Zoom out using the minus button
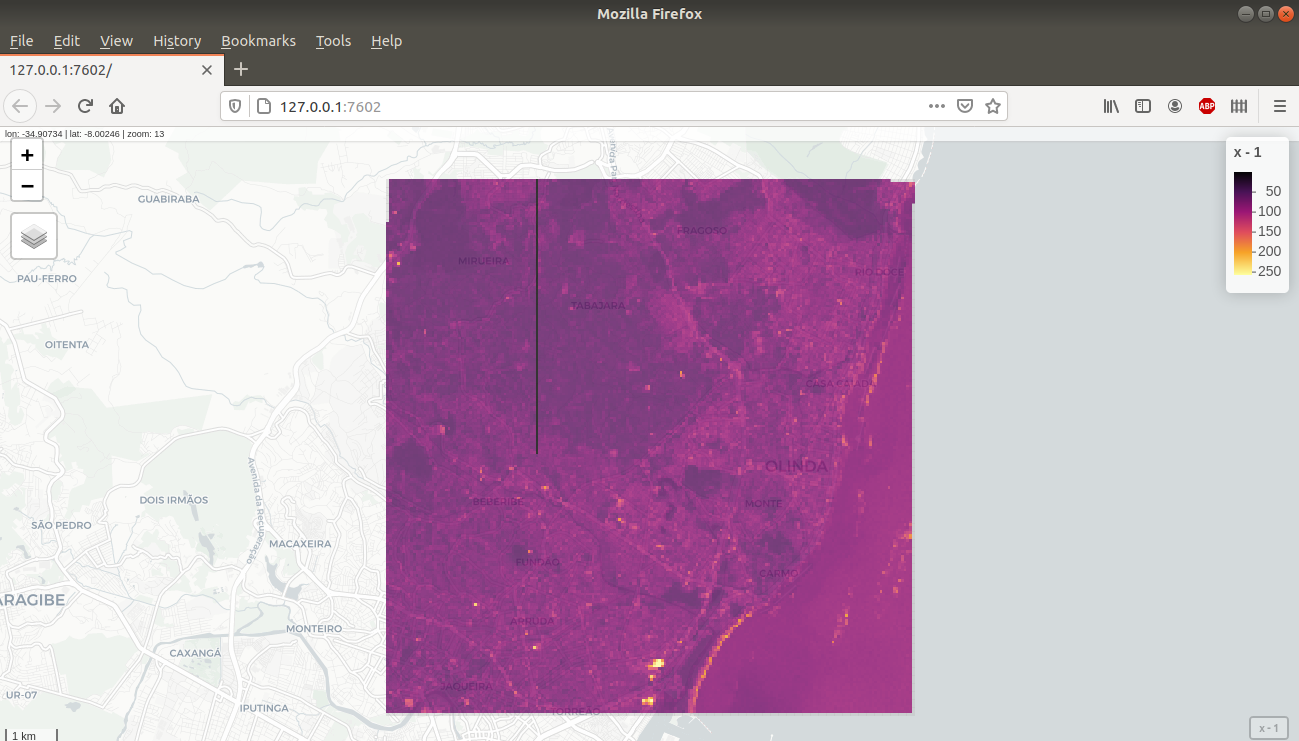 tap(26, 186)
